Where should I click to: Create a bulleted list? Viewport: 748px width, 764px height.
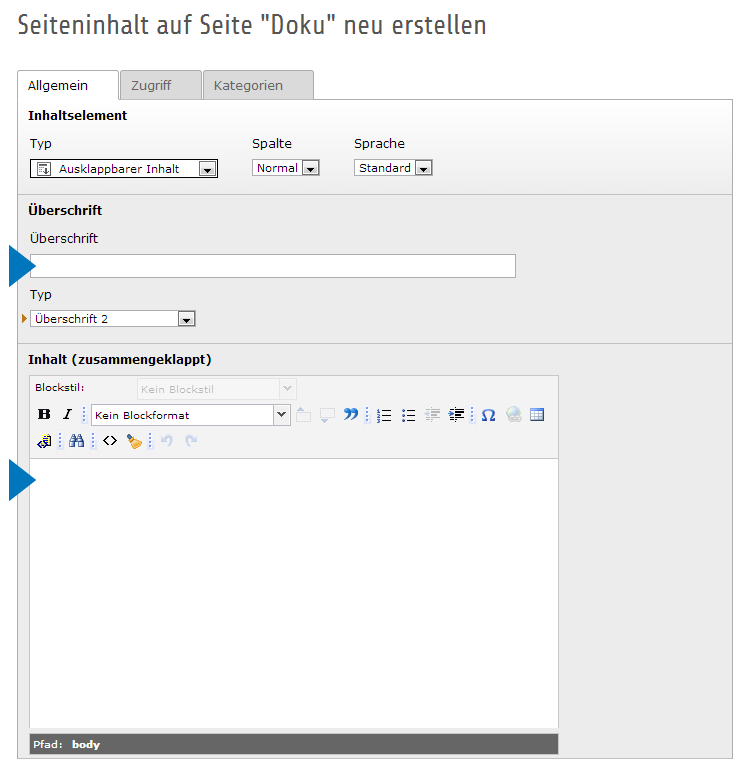point(408,415)
